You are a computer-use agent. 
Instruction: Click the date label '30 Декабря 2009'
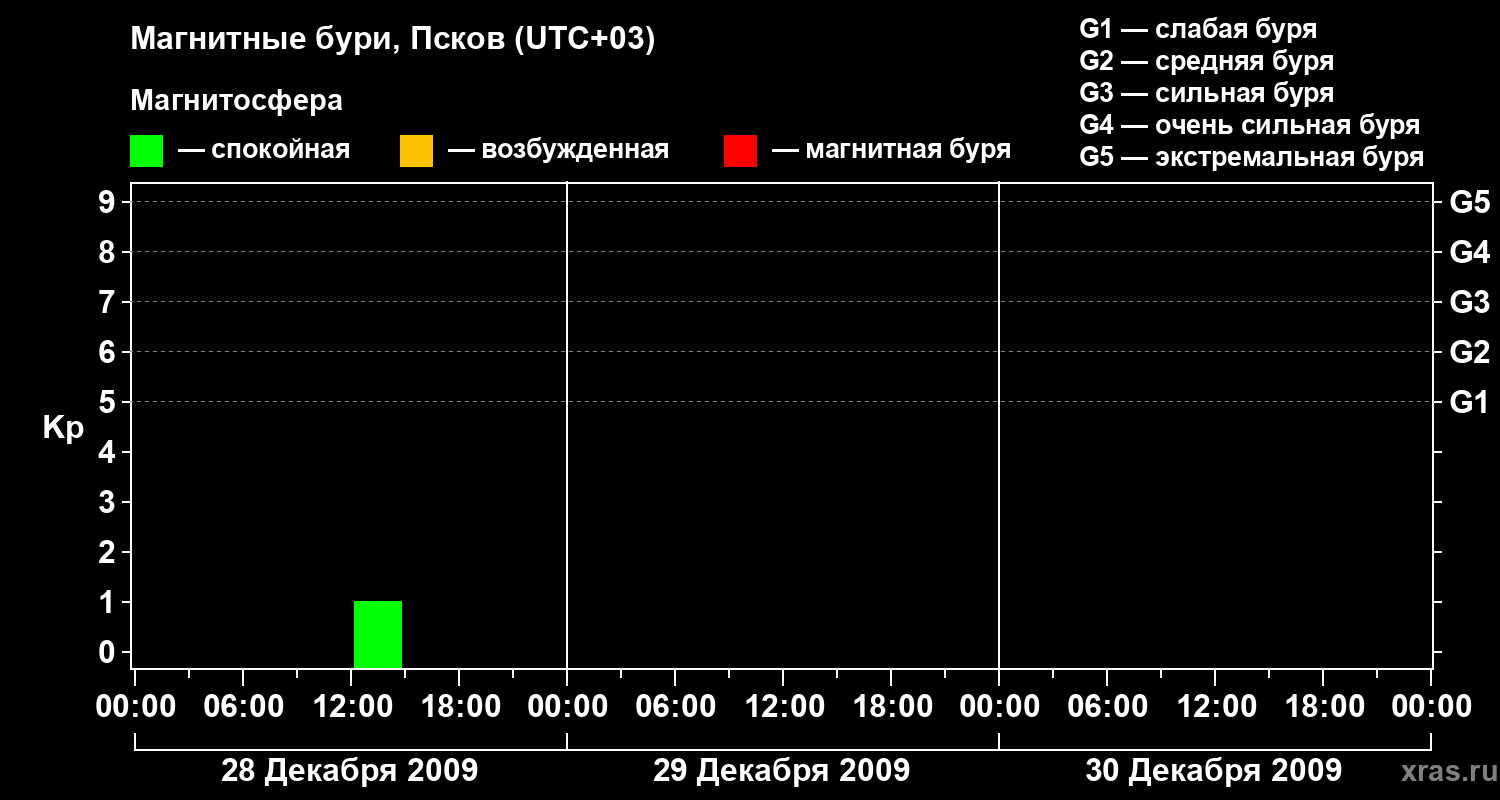coord(1213,771)
